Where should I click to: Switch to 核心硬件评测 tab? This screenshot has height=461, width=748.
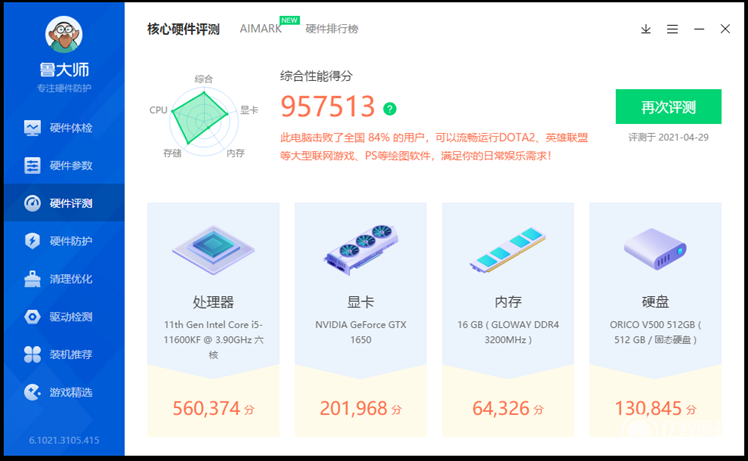[183, 29]
